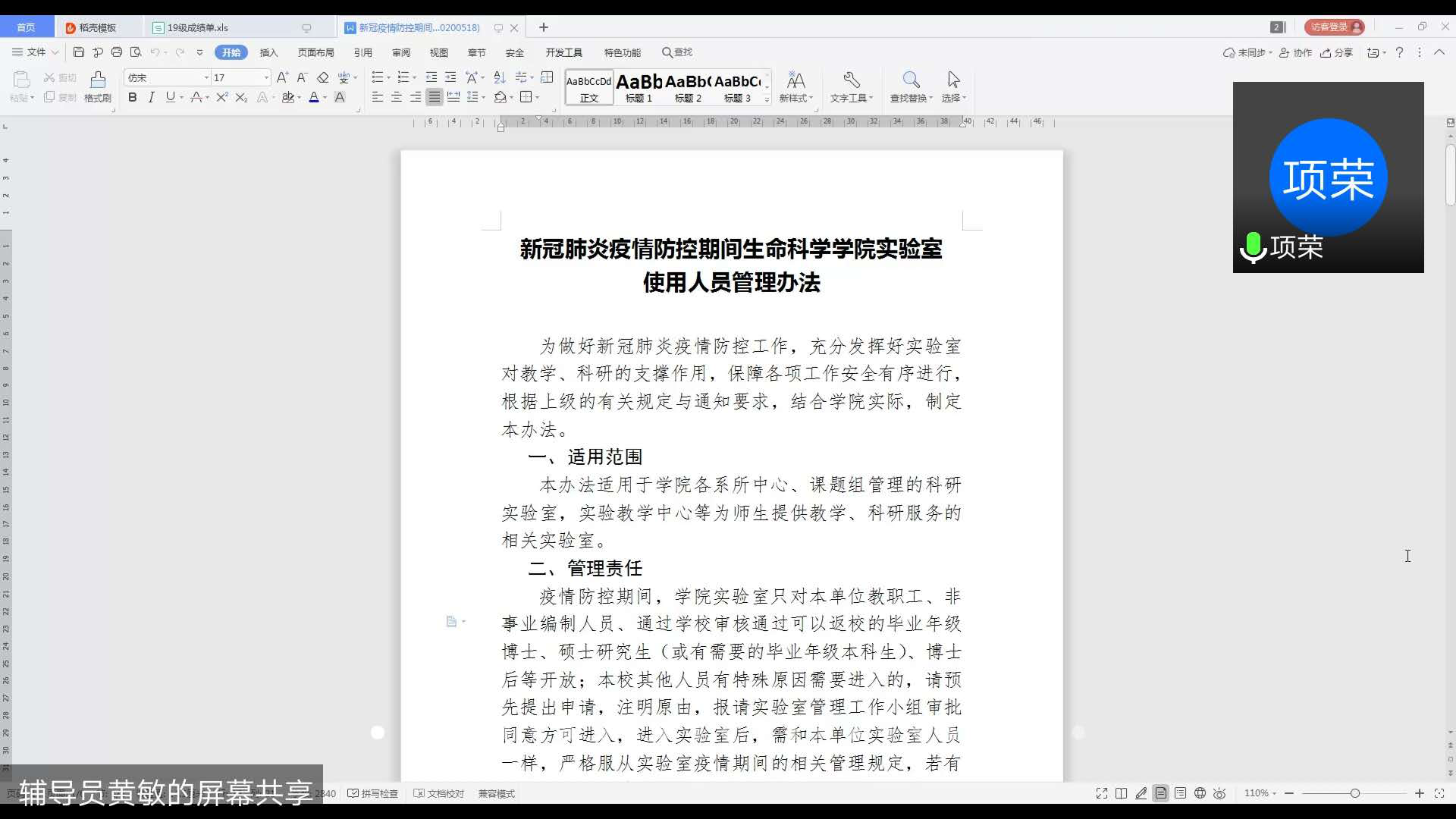Click the zoom slider handle
This screenshot has width=1456, height=819.
click(x=1354, y=793)
